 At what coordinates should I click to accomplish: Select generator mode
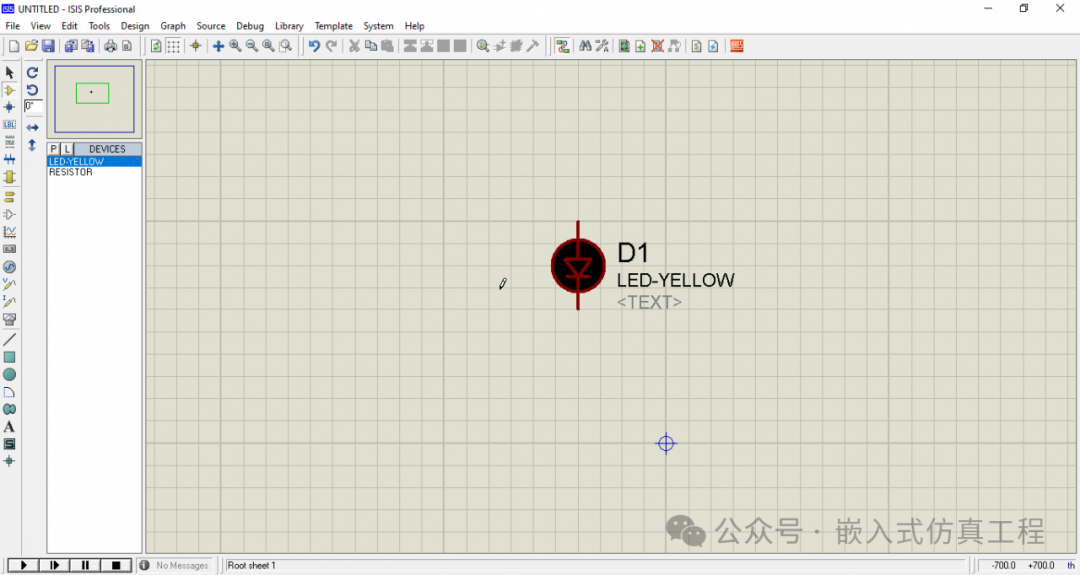10,266
